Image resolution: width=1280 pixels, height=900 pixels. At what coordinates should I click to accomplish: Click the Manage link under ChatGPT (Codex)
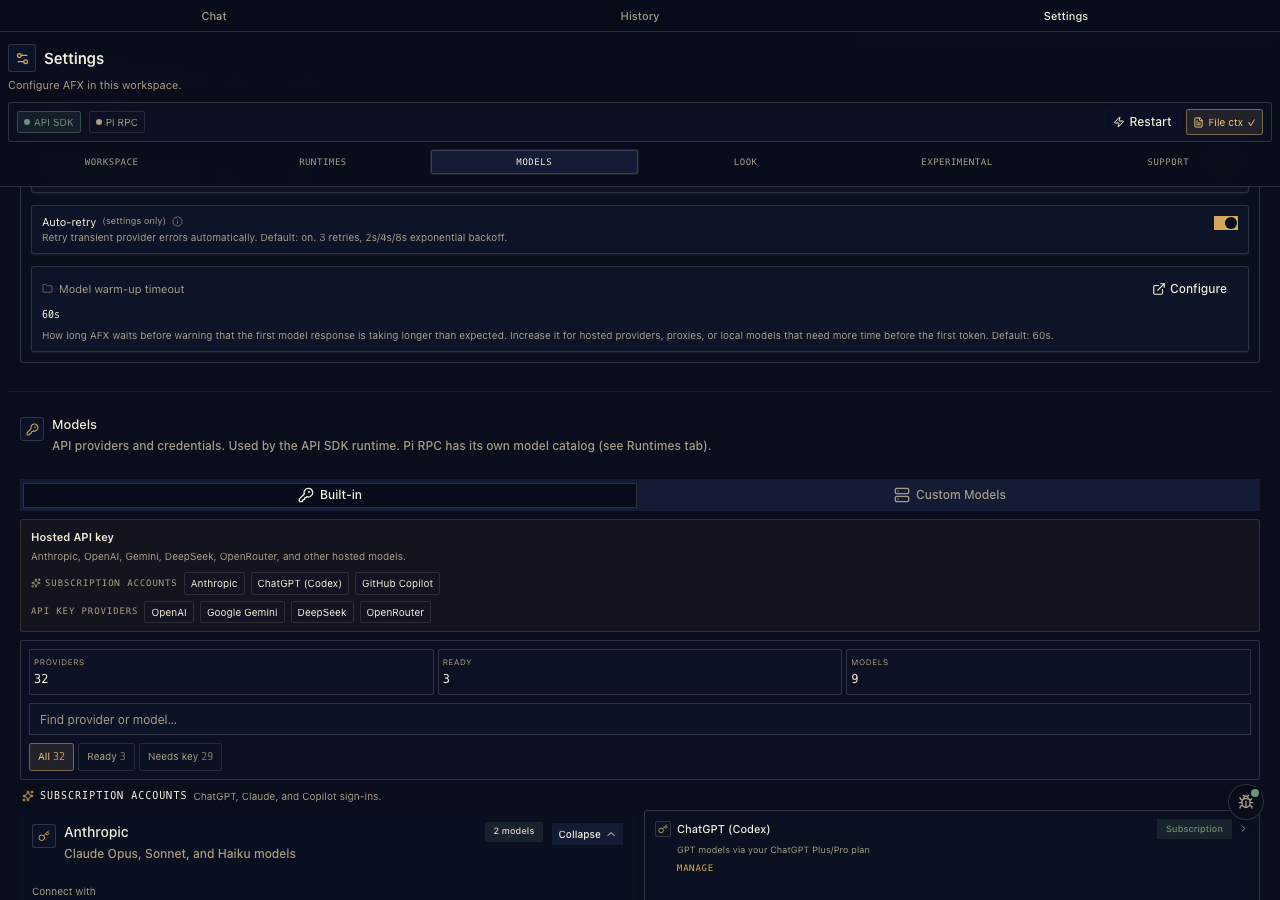[x=695, y=868]
